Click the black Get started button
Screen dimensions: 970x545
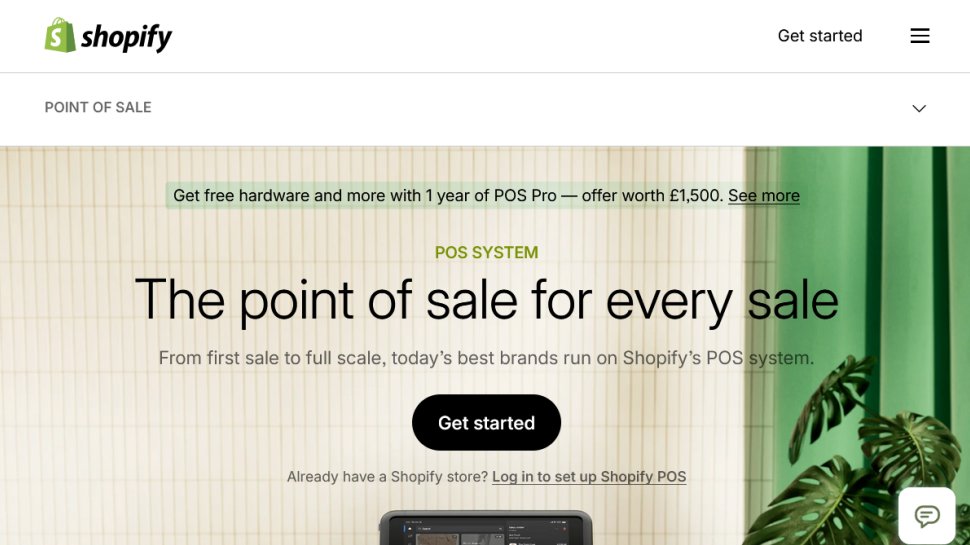(486, 423)
